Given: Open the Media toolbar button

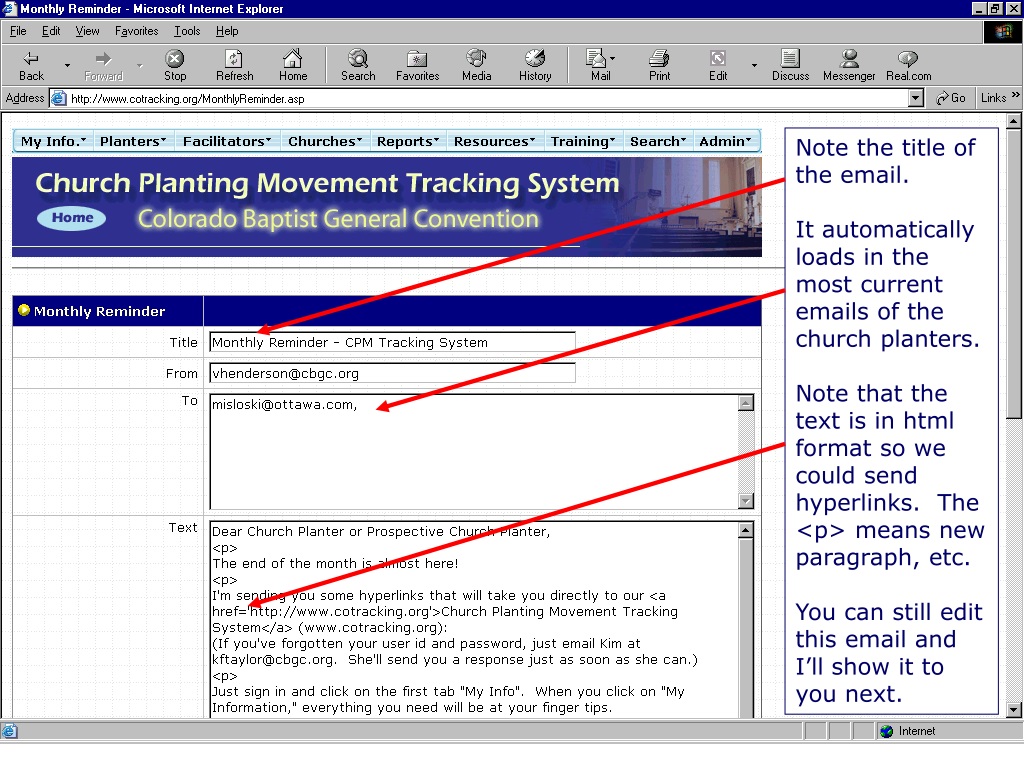Looking at the screenshot, I should click(476, 65).
